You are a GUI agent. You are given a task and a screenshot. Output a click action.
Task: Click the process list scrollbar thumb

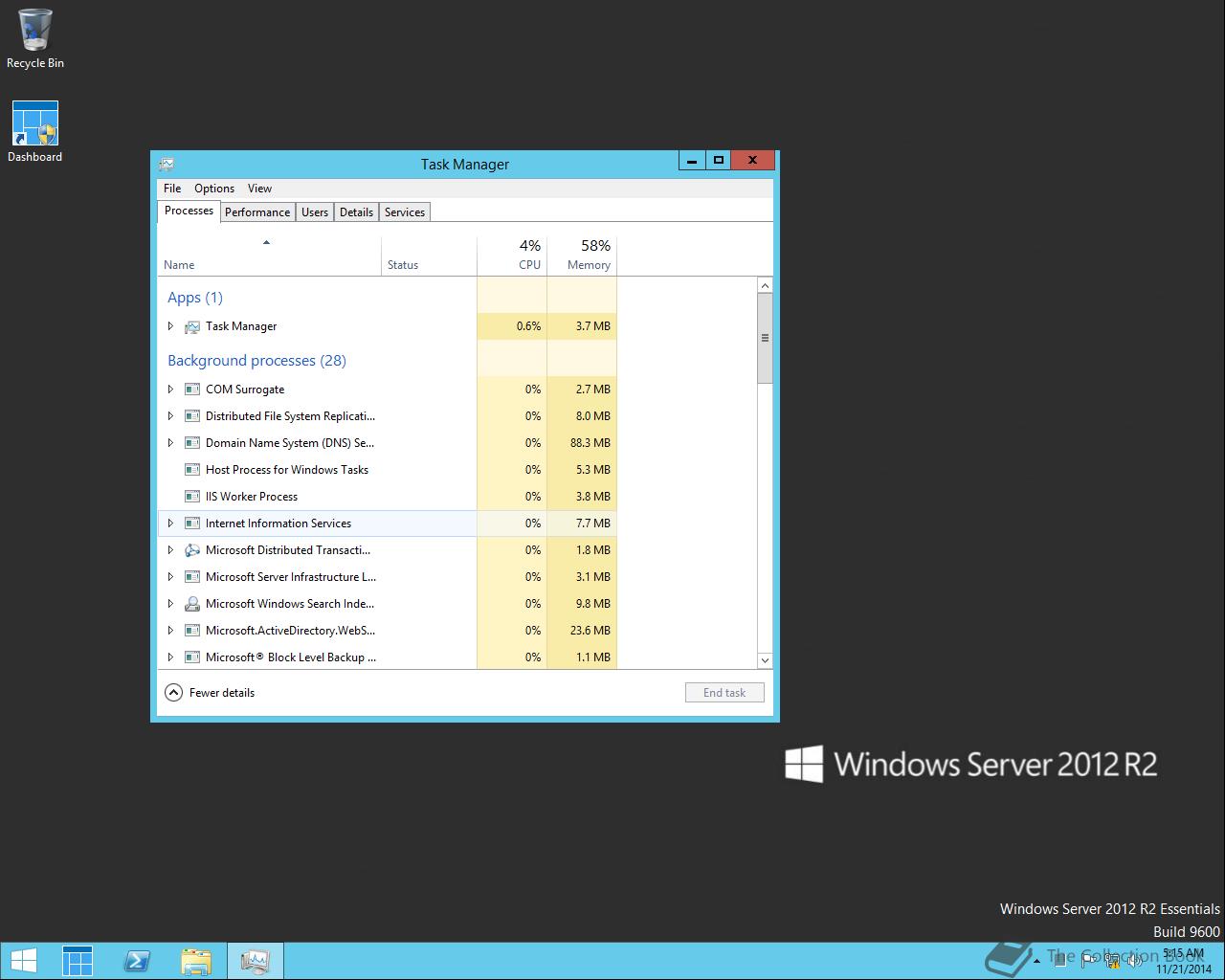tap(765, 338)
